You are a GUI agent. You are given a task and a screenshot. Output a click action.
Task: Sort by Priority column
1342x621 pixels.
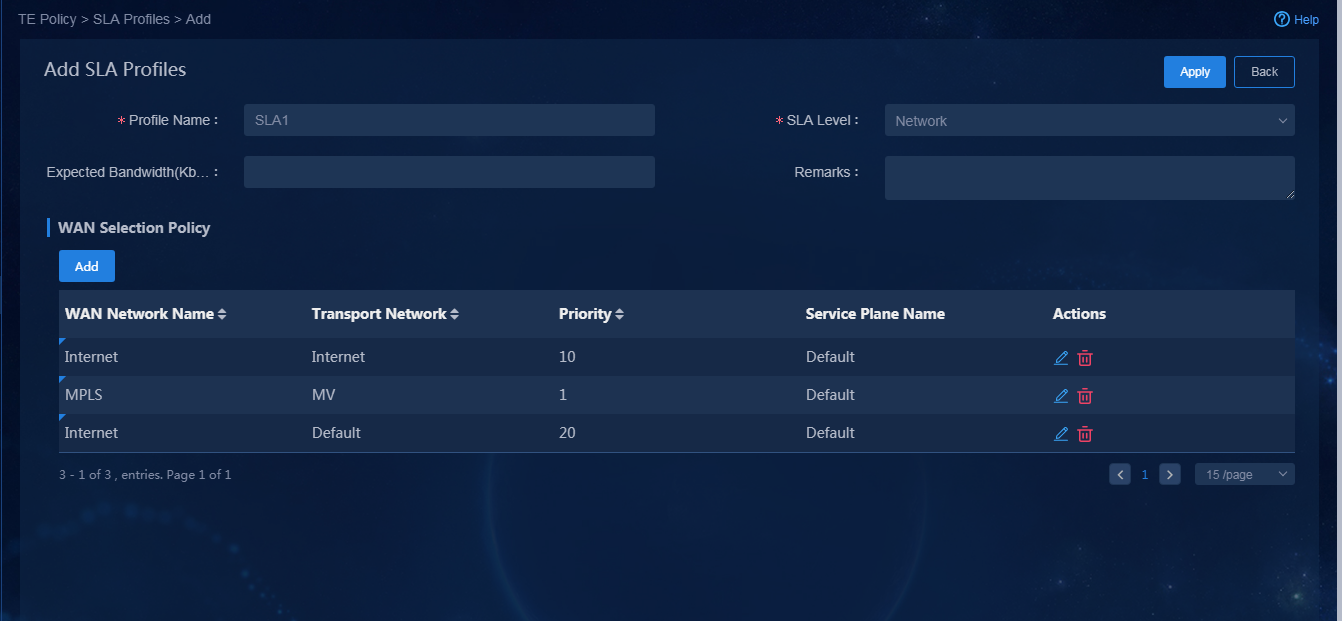coord(619,314)
